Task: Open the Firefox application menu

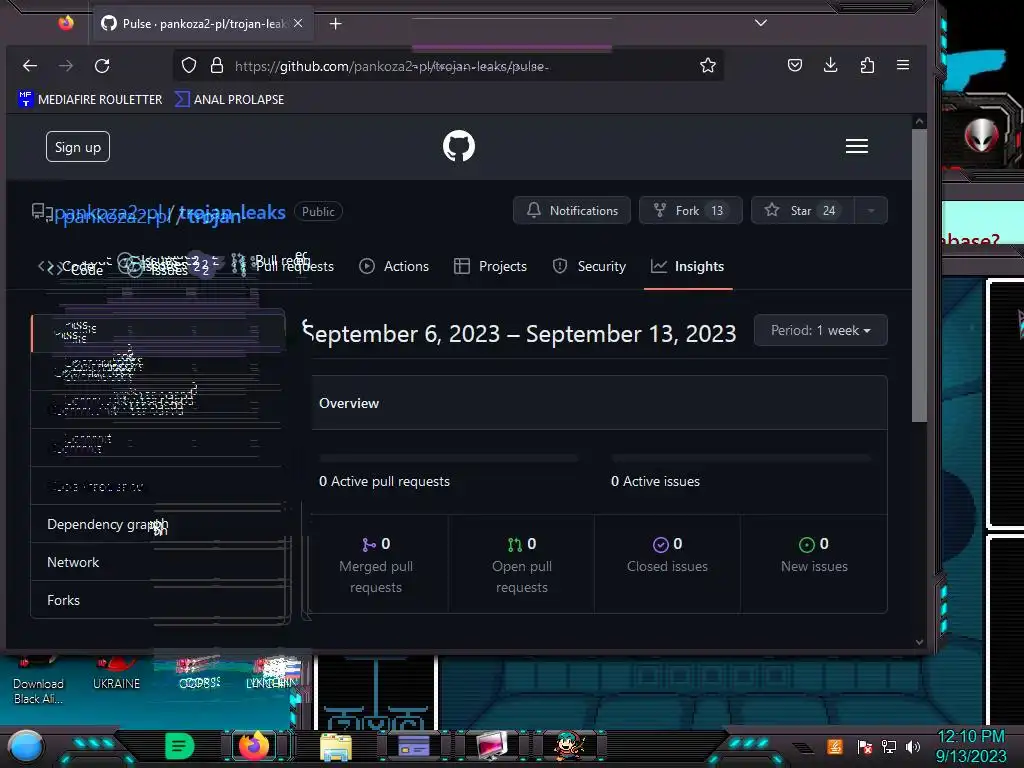Action: pyautogui.click(x=903, y=65)
